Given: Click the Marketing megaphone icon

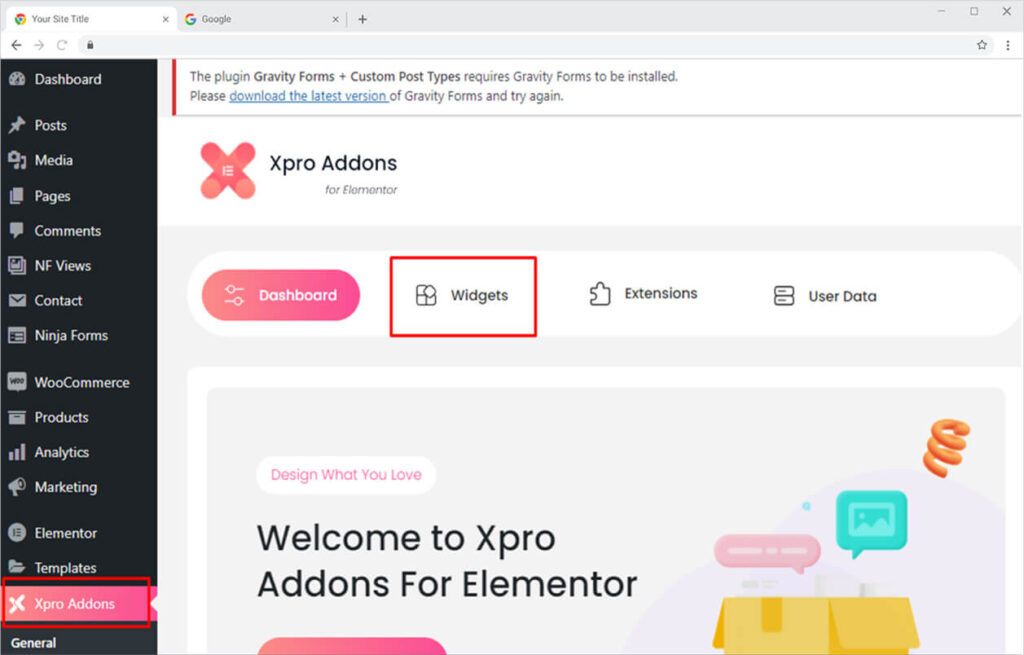Looking at the screenshot, I should click(x=17, y=487).
